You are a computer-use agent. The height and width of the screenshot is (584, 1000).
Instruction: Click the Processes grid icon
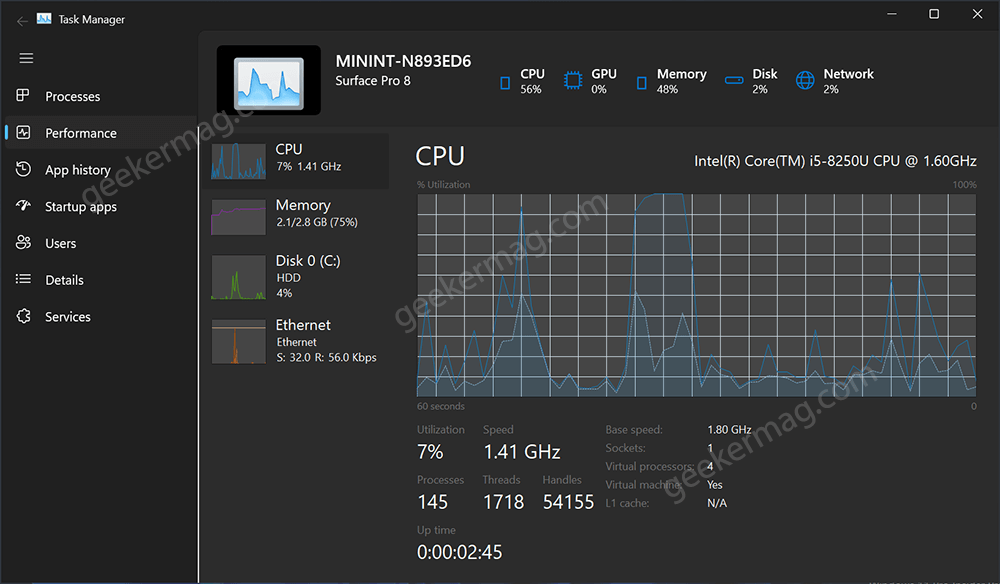[23, 96]
